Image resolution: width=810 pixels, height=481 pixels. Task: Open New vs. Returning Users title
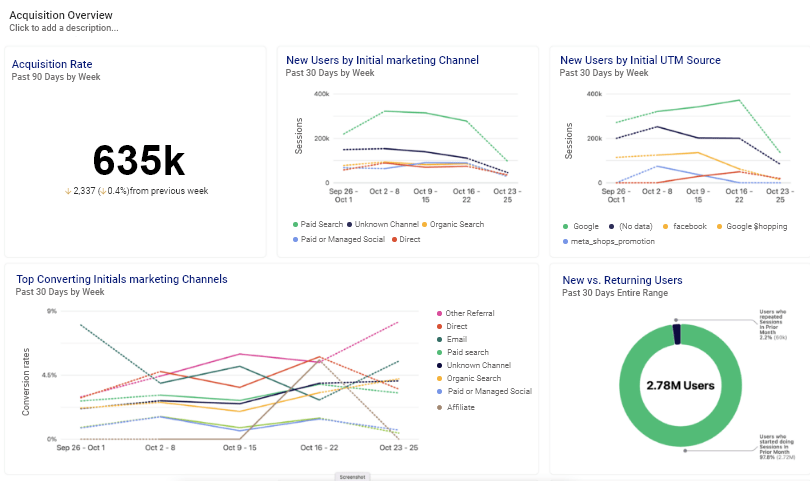(x=622, y=280)
